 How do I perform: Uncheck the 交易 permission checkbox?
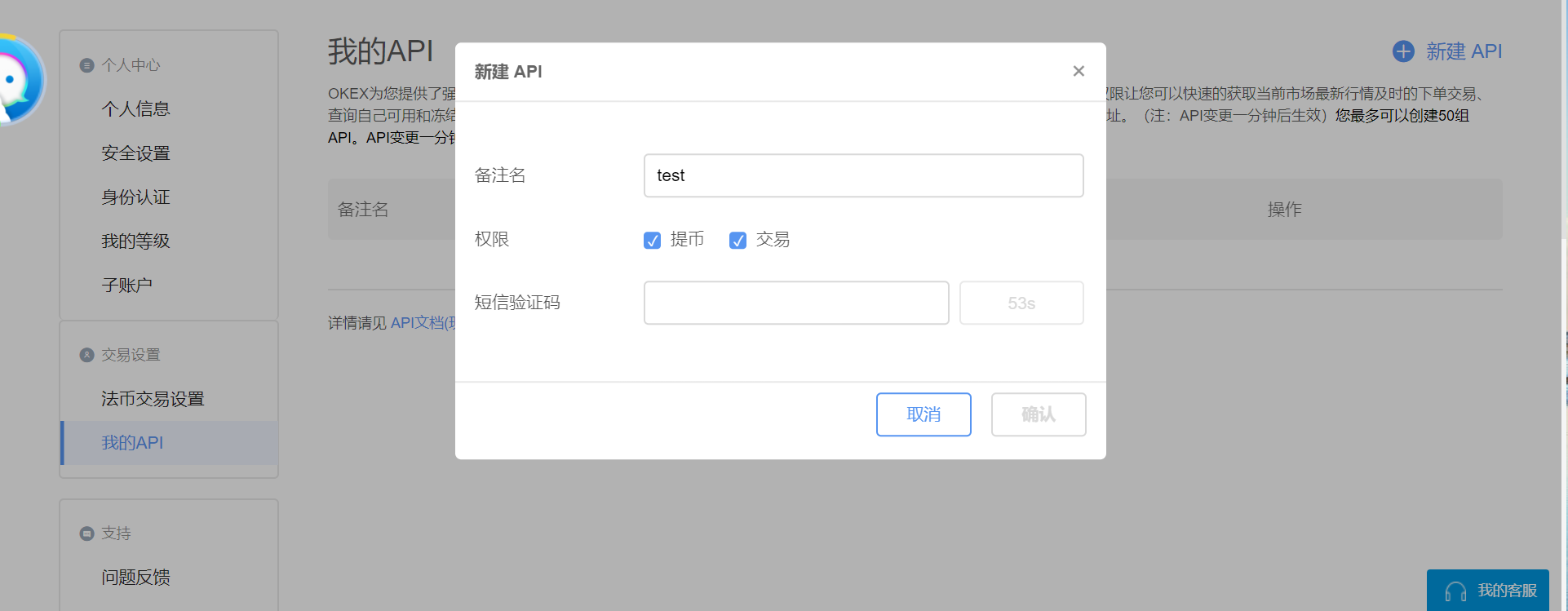tap(737, 241)
